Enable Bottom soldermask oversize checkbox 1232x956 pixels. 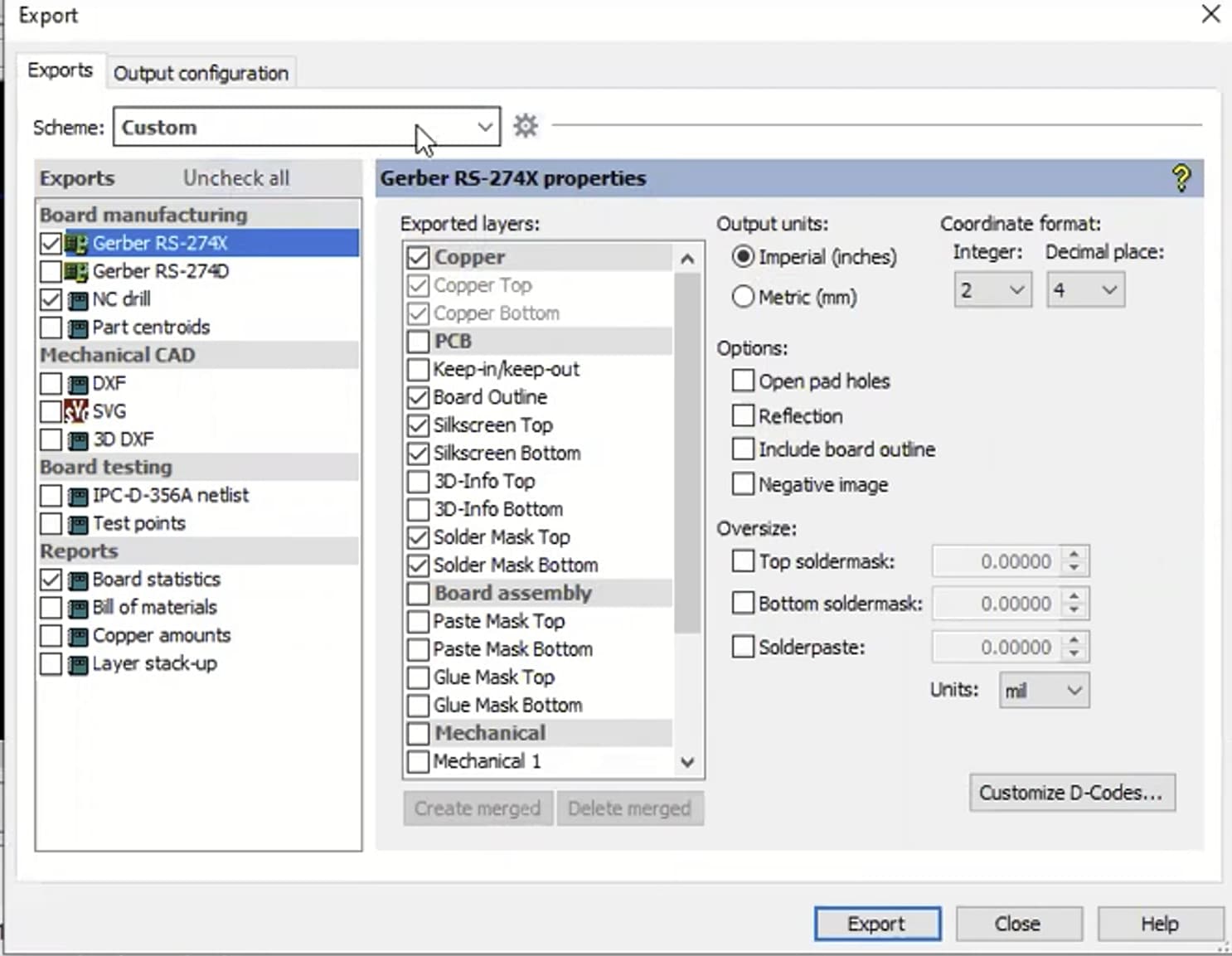(x=743, y=603)
